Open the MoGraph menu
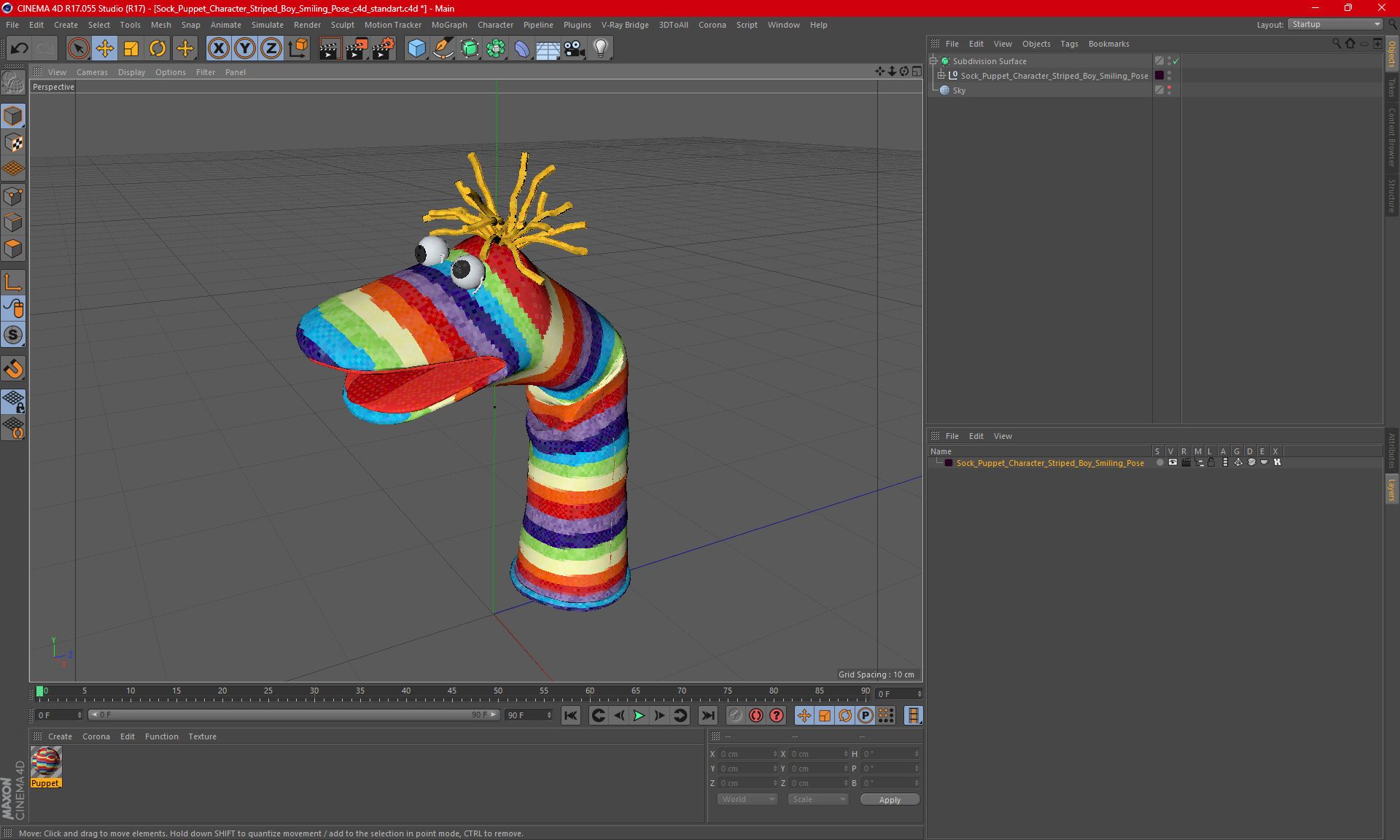Image resolution: width=1400 pixels, height=840 pixels. pos(448,25)
